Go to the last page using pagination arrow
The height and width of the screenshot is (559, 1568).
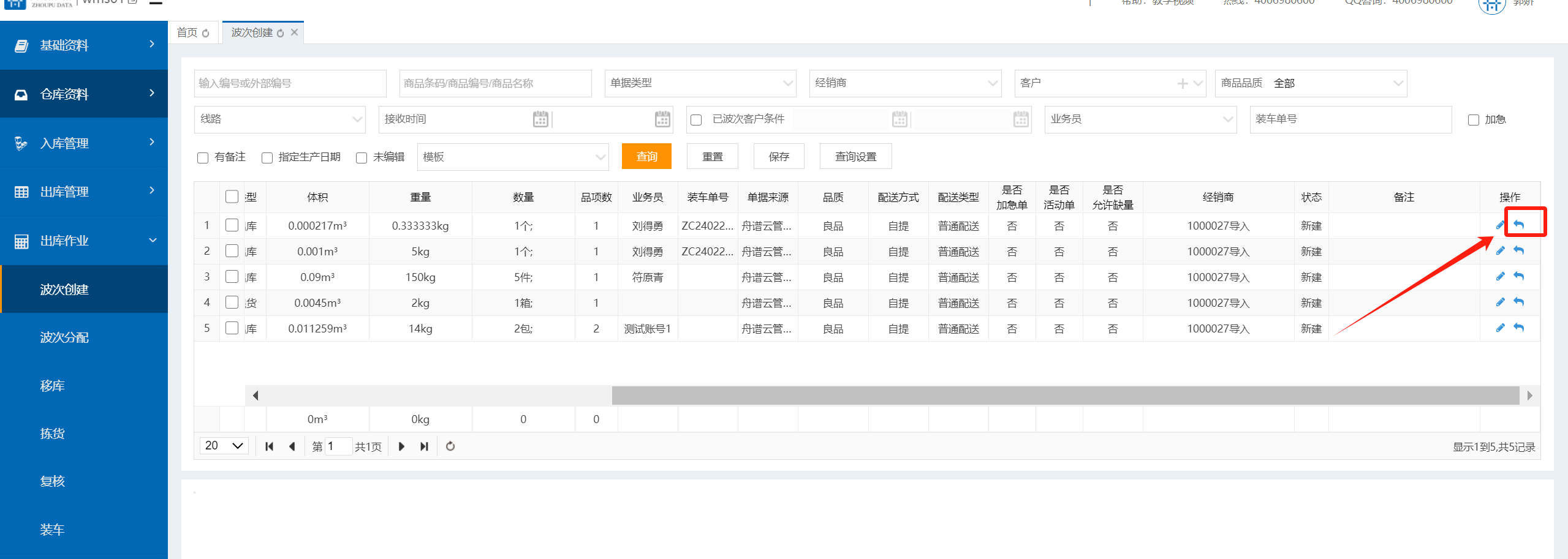tap(424, 446)
